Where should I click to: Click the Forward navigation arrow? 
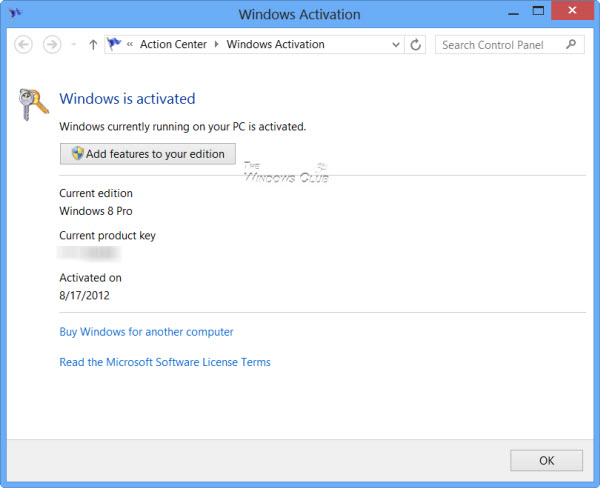click(52, 45)
